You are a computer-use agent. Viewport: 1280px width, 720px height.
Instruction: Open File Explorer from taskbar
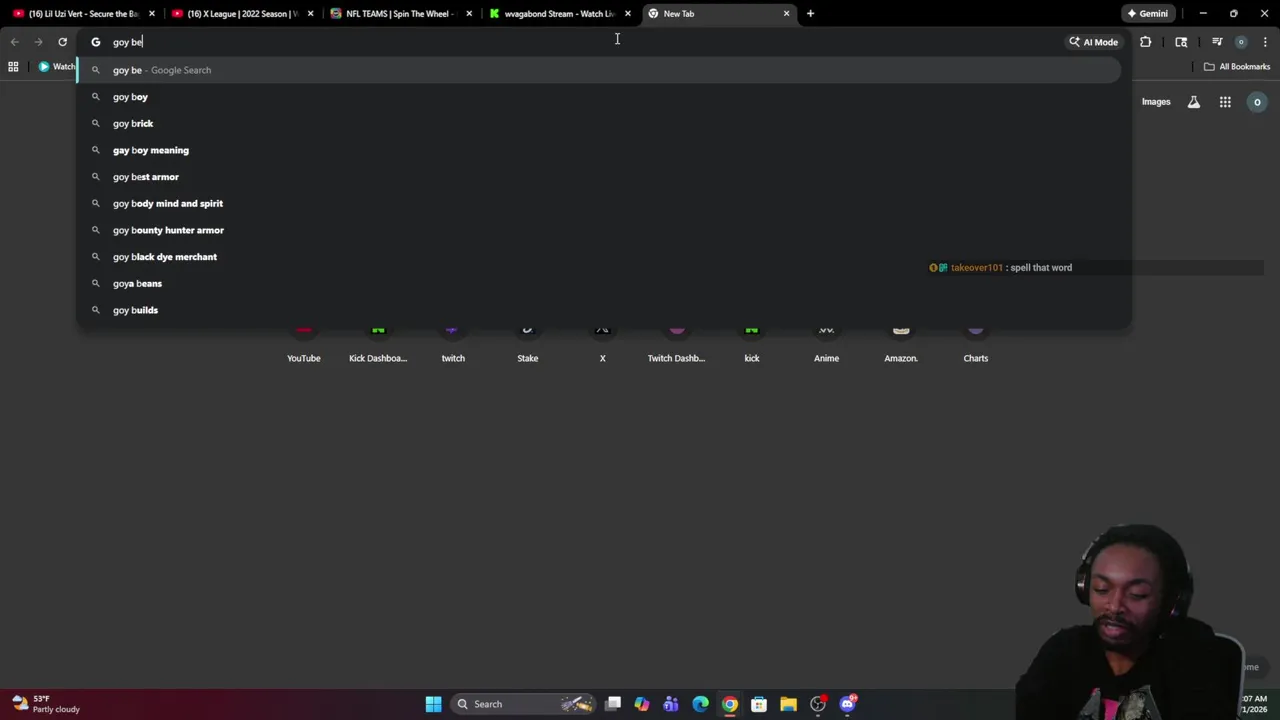(788, 704)
